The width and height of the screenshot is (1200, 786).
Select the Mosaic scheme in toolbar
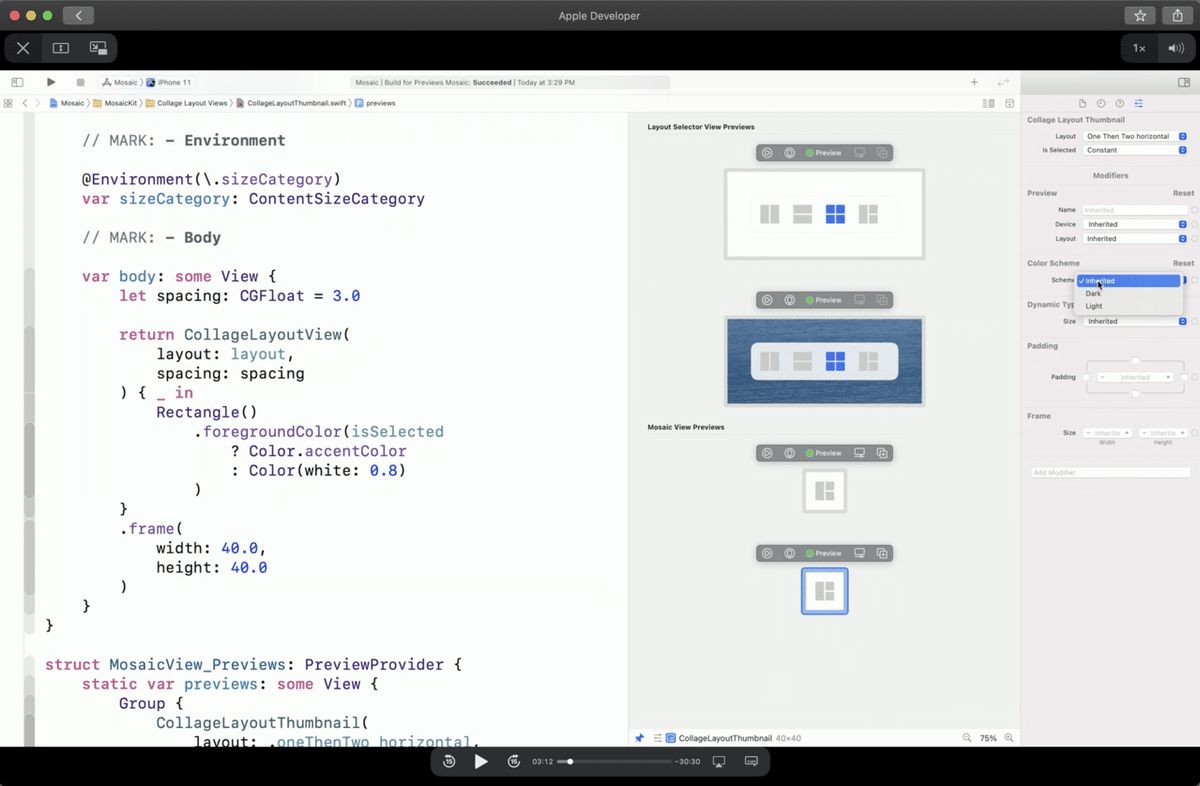tap(120, 82)
